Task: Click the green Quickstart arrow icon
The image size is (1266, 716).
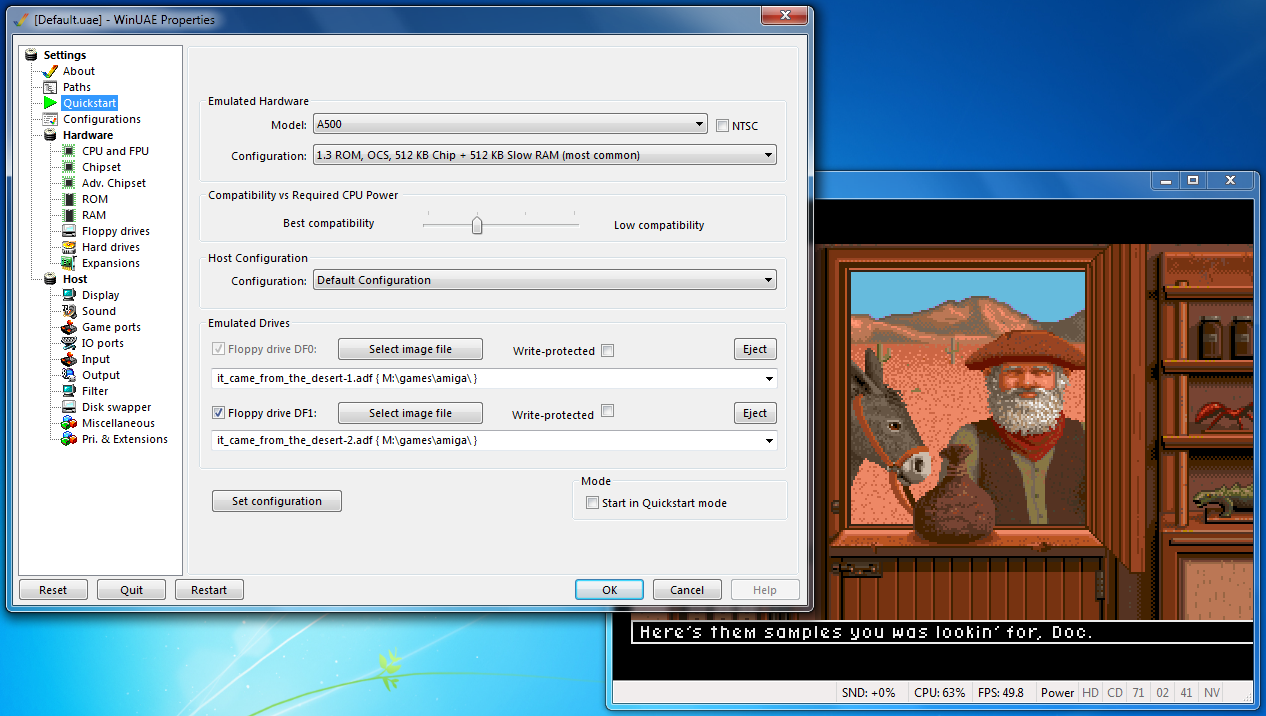Action: (50, 103)
